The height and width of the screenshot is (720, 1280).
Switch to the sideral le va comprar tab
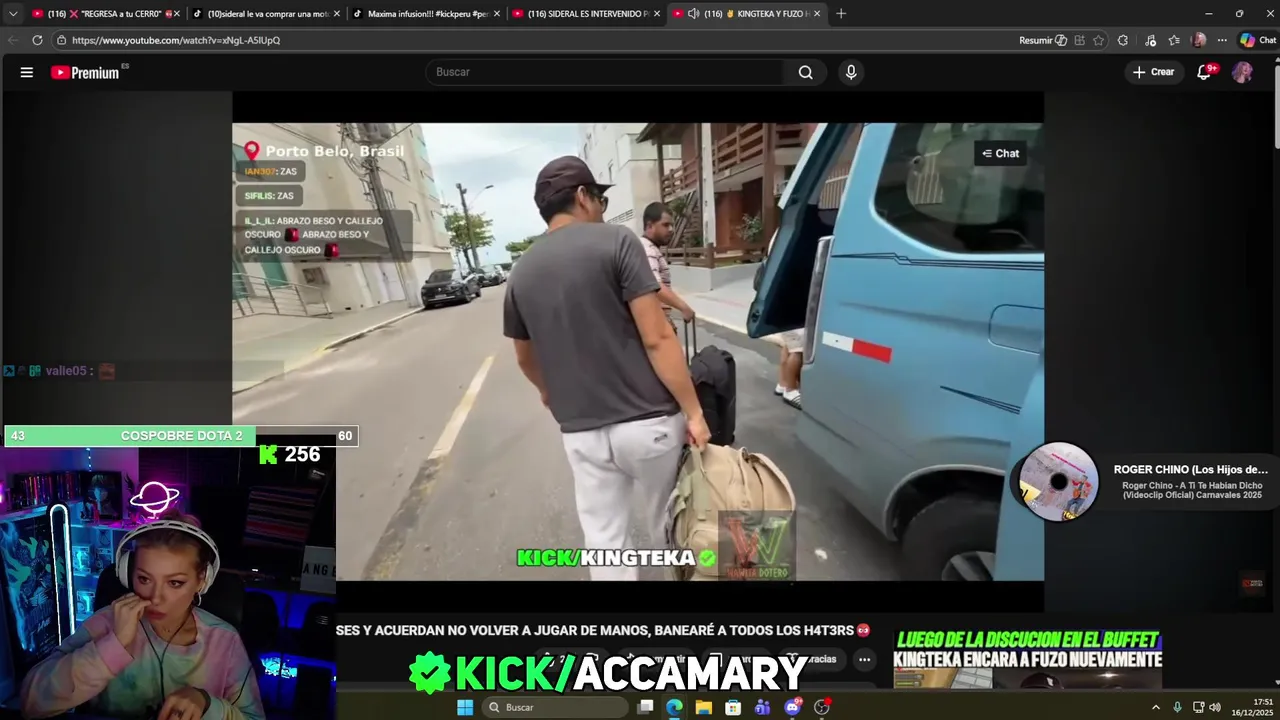coord(265,14)
